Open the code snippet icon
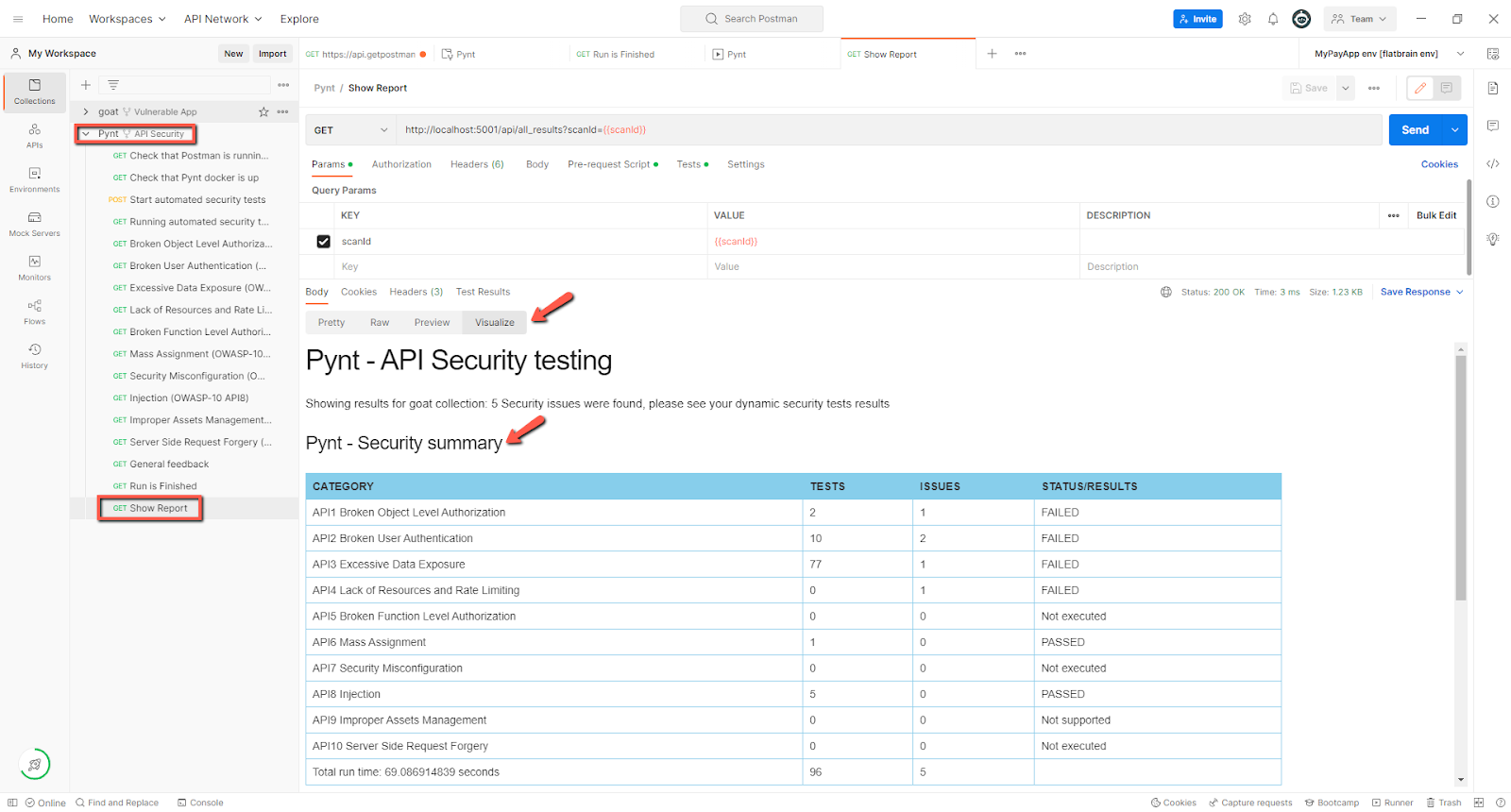This screenshot has width=1511, height=812. coord(1493,163)
